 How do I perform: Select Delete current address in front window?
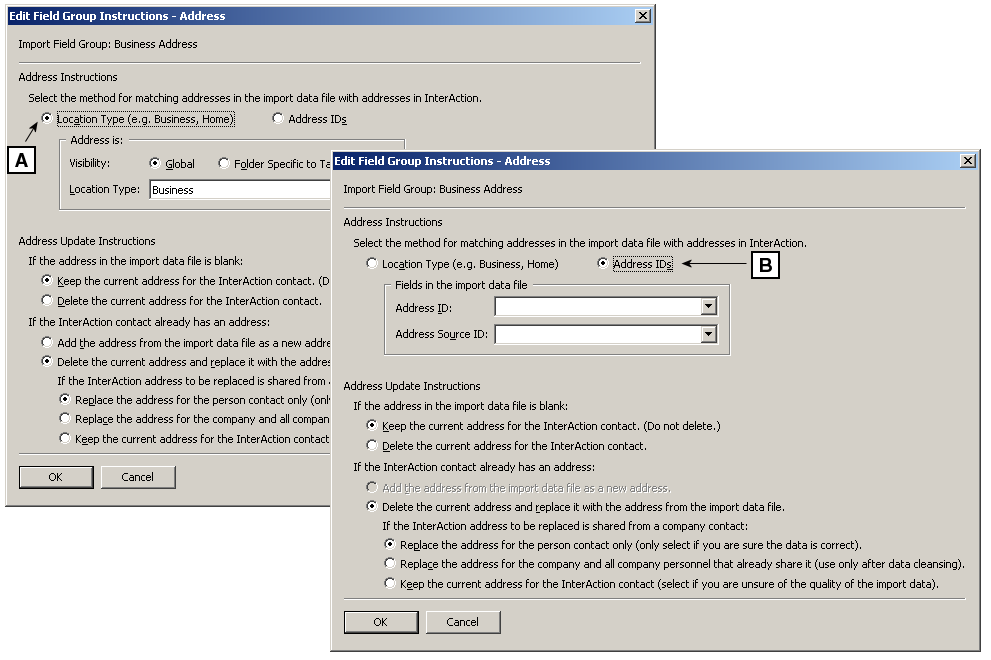pyautogui.click(x=372, y=445)
